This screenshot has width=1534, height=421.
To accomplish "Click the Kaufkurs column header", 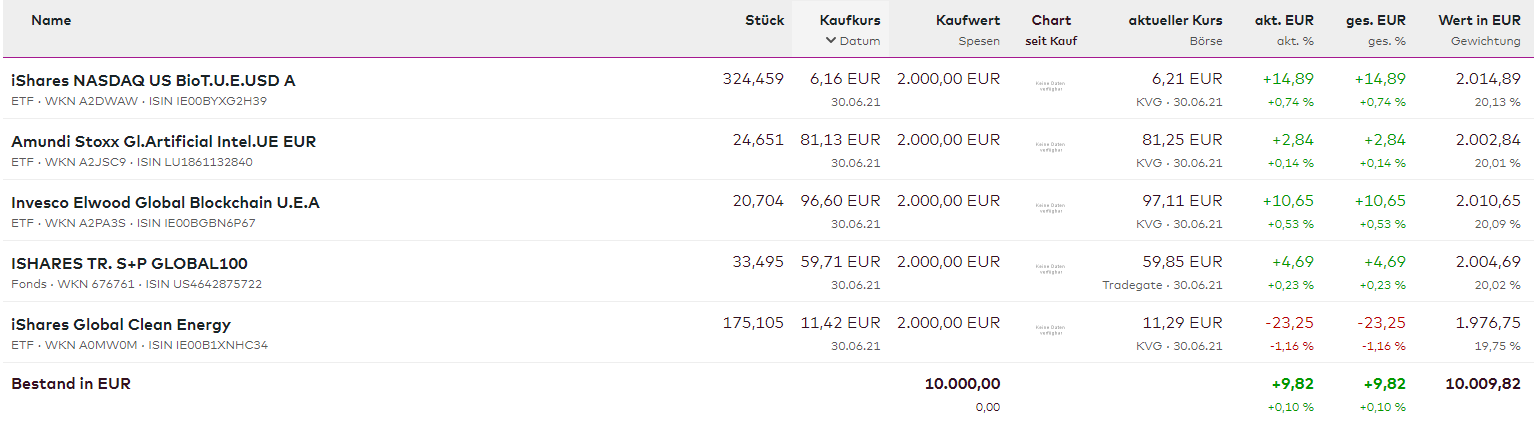I will [849, 20].
